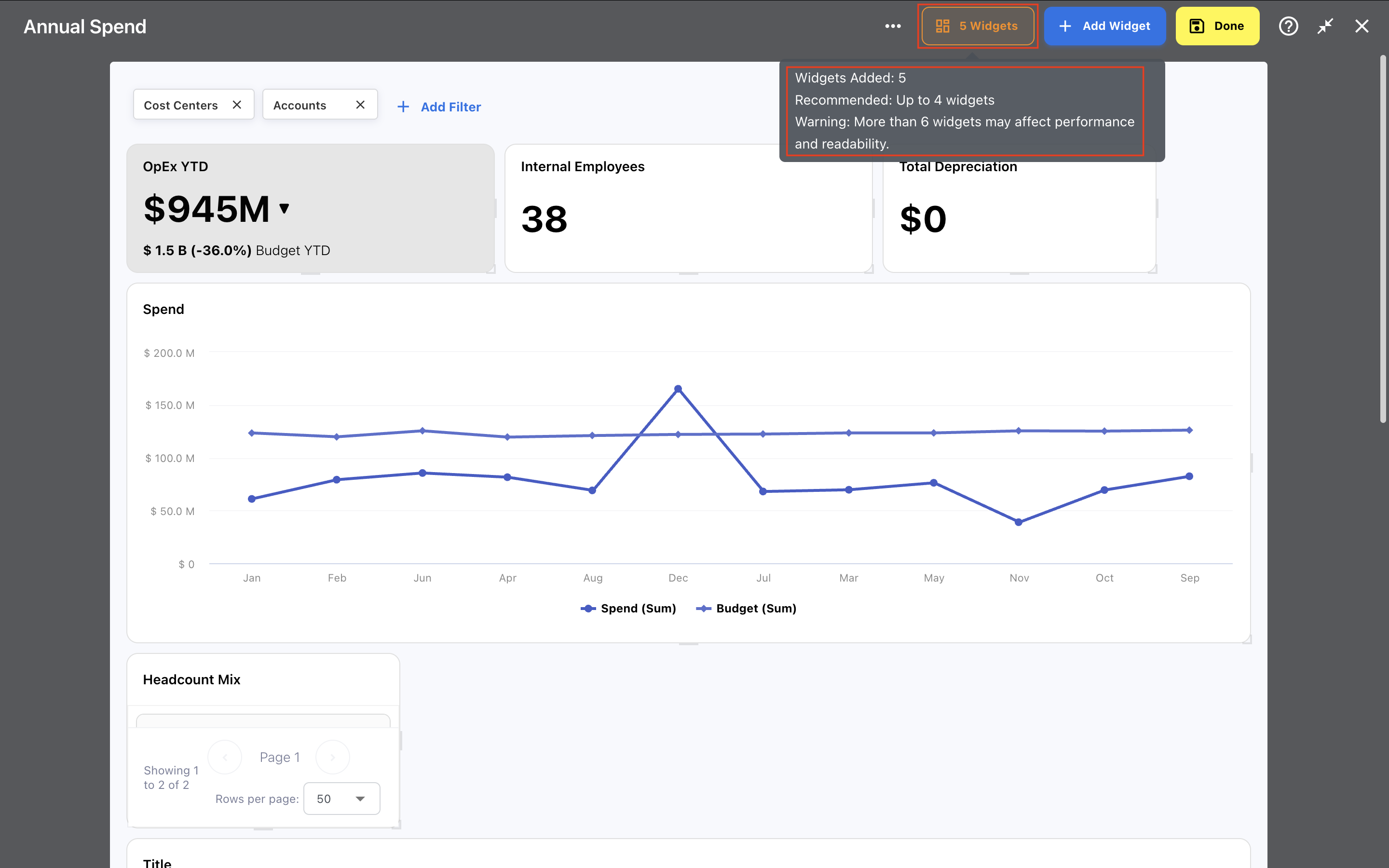Close the Annual Spend editor

[1362, 26]
